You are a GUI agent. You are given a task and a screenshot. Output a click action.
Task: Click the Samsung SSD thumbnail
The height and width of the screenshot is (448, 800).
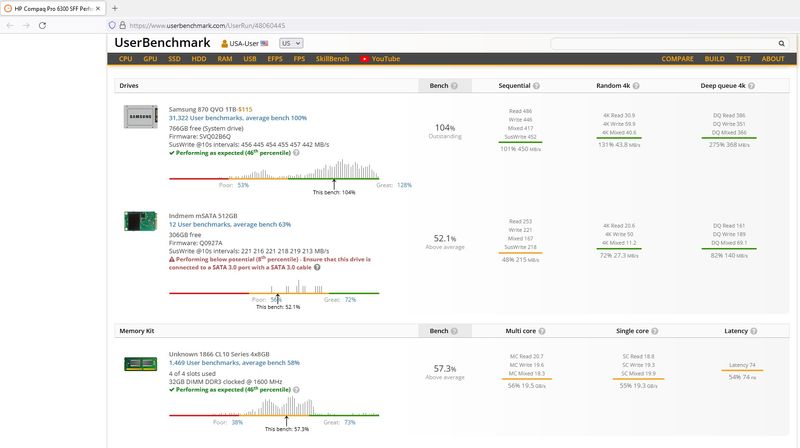[141, 116]
